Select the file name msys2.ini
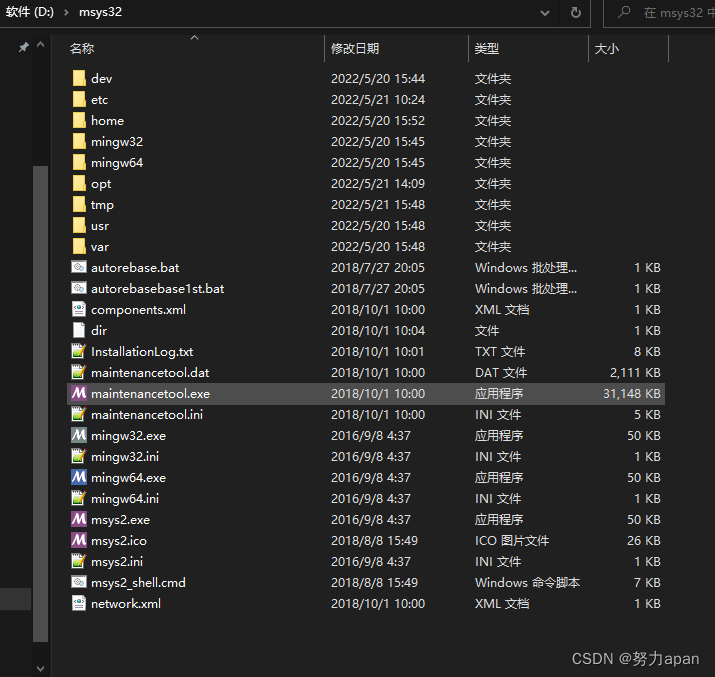 (x=117, y=562)
